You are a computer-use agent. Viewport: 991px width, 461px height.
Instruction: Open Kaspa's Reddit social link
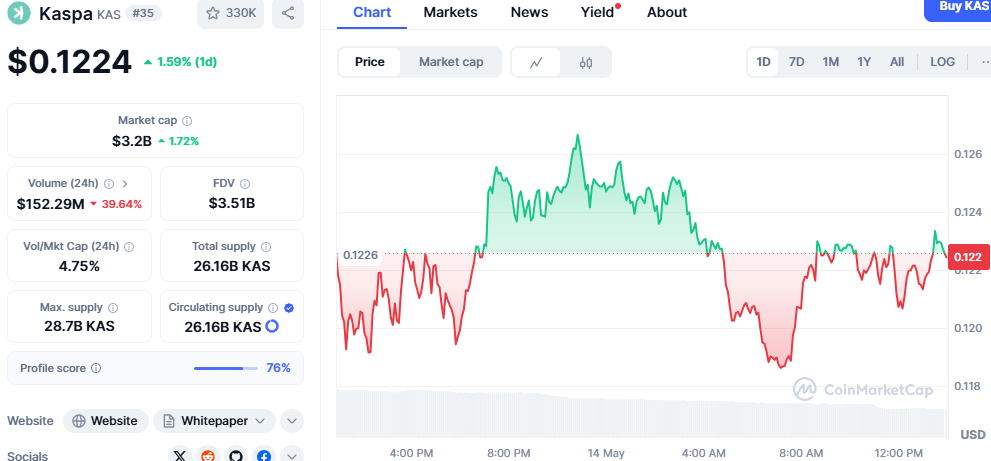(x=208, y=456)
